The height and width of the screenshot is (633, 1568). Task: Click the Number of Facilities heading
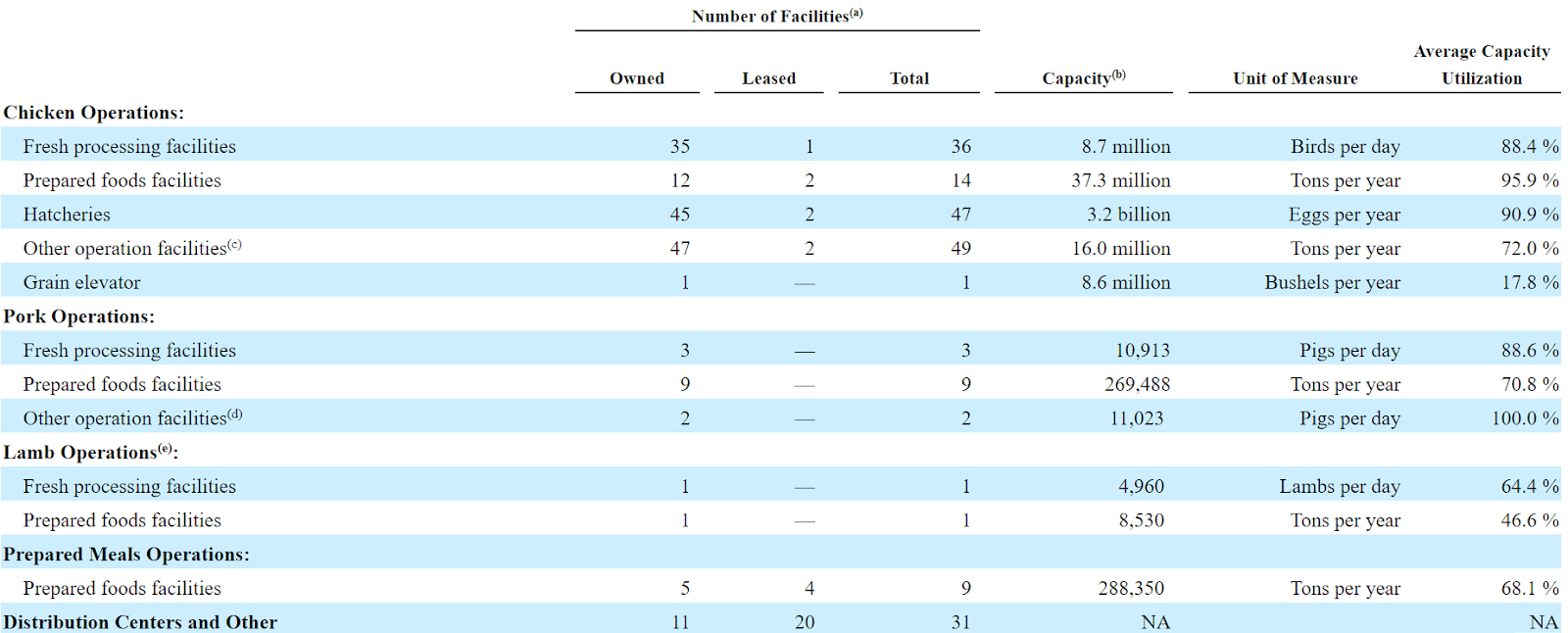[777, 16]
